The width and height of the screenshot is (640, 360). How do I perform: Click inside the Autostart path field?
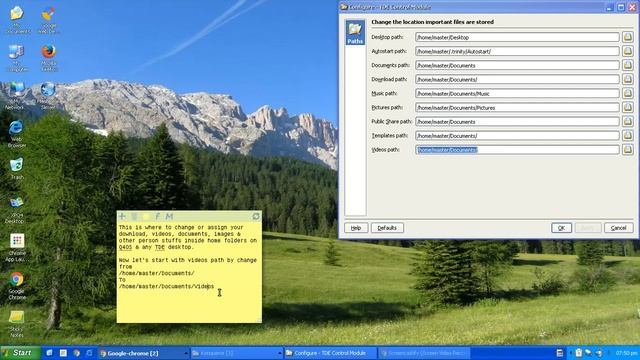point(518,51)
